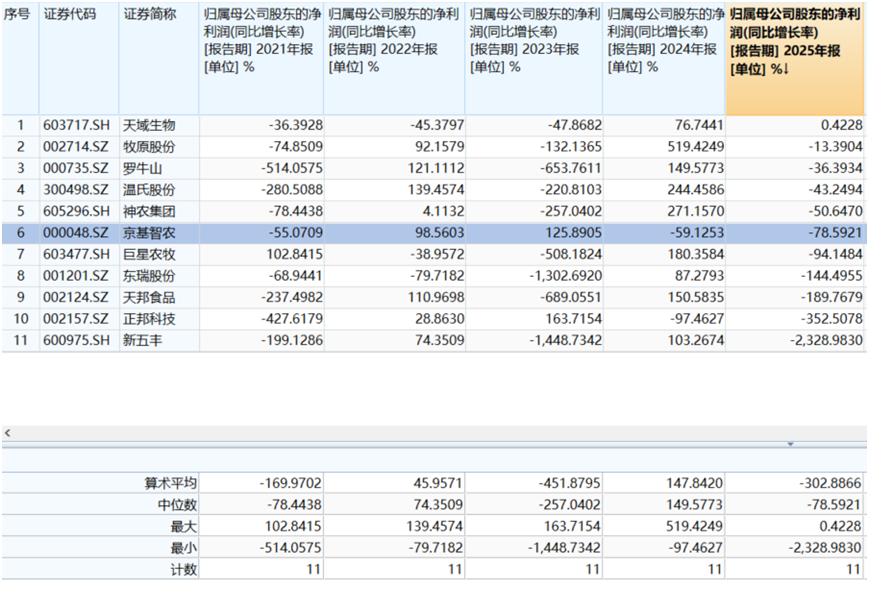Viewport: 869px width, 590px height.
Task: Click the value -352.5078 for 正邦科技
Action: point(831,319)
